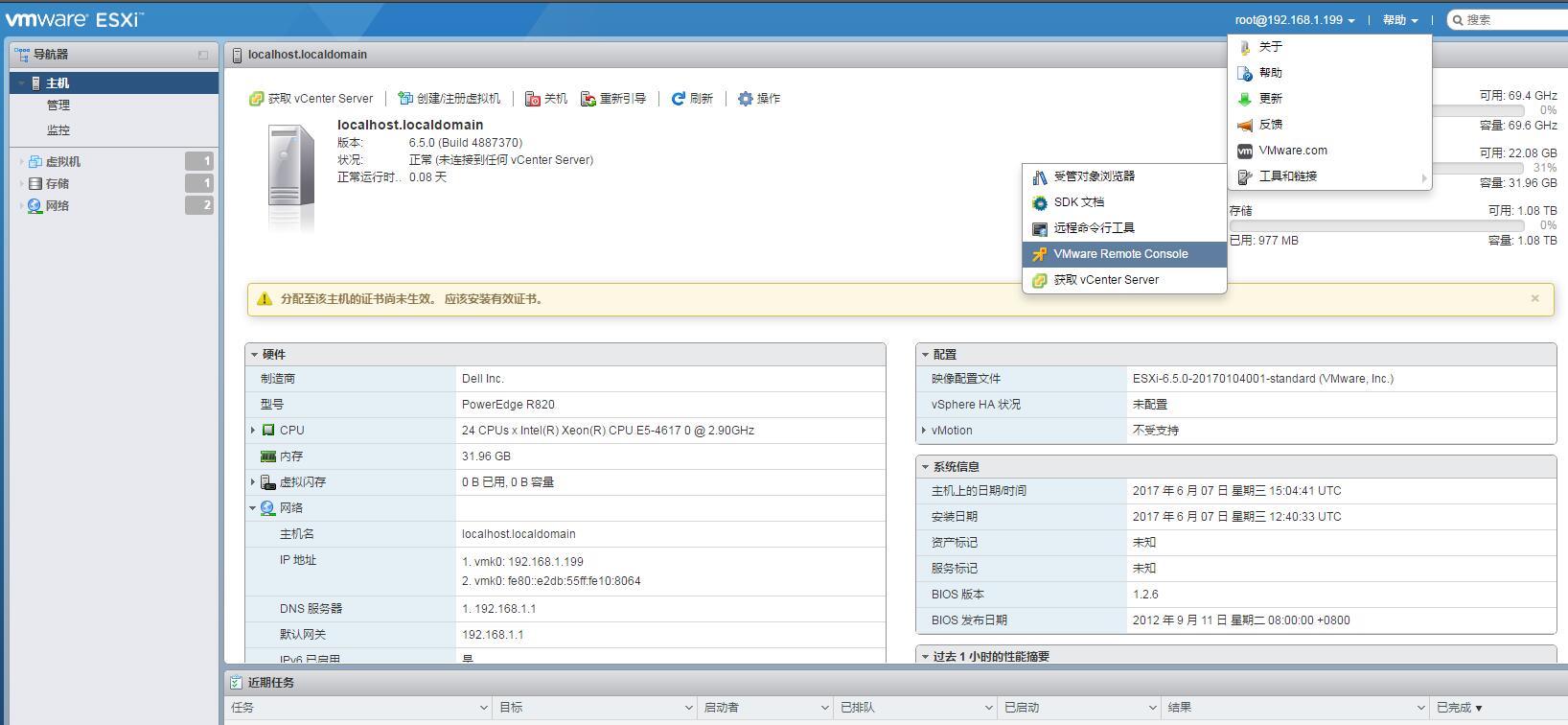The width and height of the screenshot is (1568, 725).
Task: Click the 刷新 refresh icon
Action: 679,99
